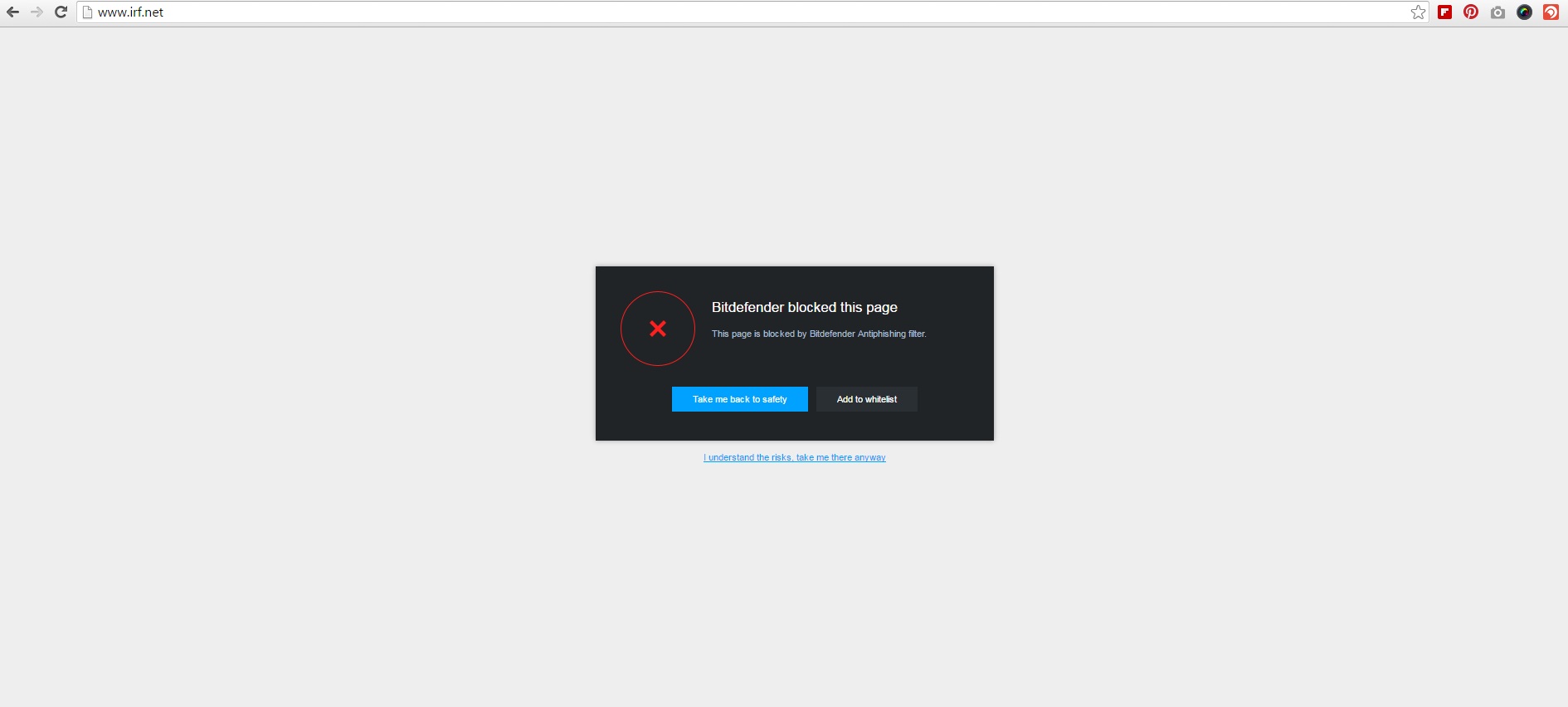Open the Pinterest extension icon
Image resolution: width=1568 pixels, height=707 pixels.
coord(1471,12)
